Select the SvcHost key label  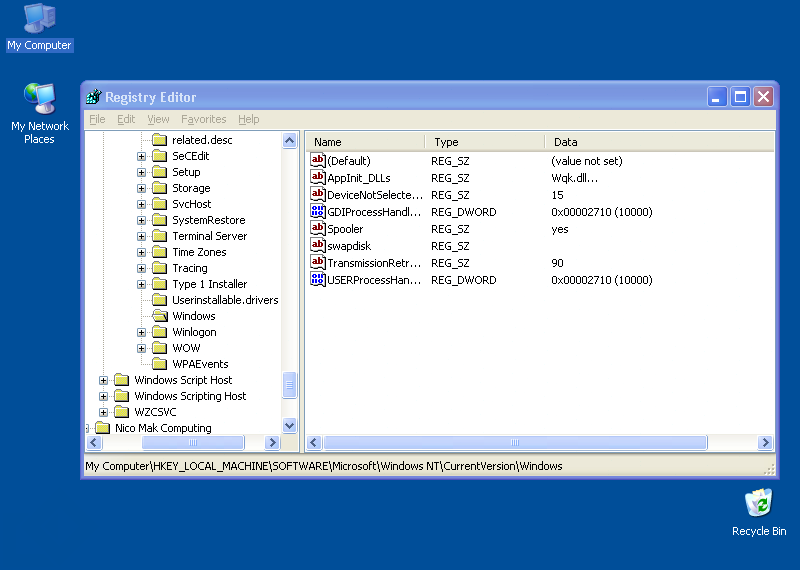pos(191,204)
